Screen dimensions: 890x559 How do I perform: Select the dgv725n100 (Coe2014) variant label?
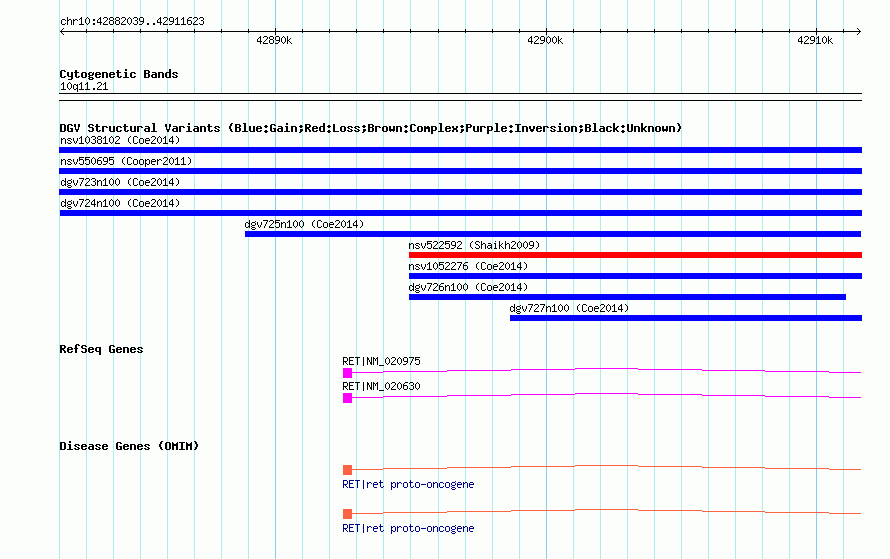304,224
